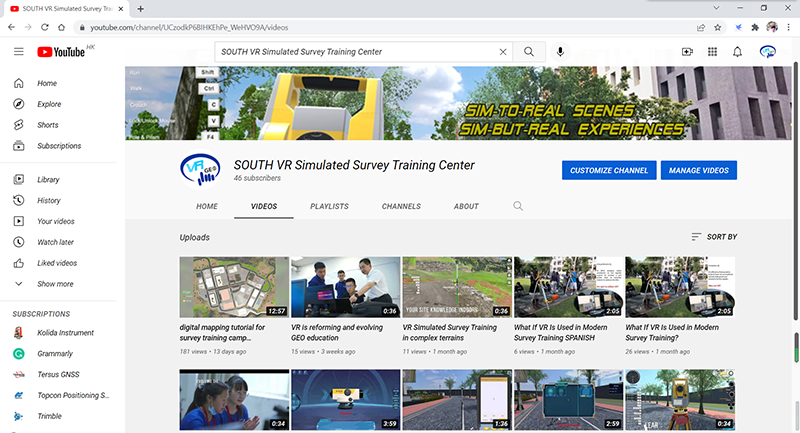Open a new browser tab

pos(140,9)
